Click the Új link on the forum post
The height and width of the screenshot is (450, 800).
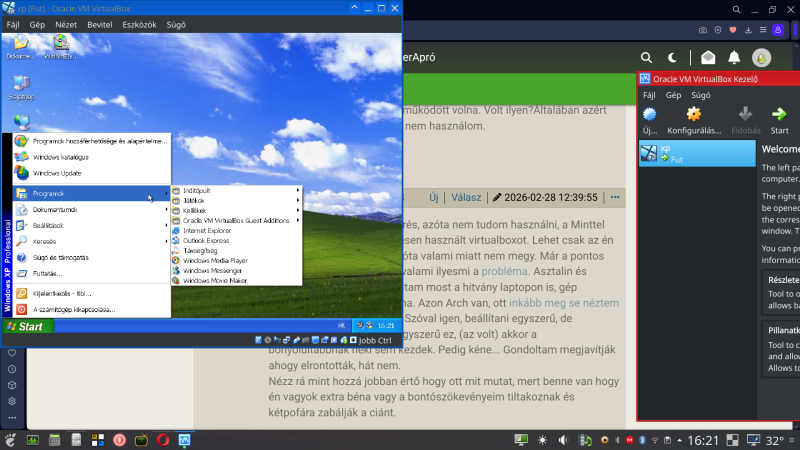pos(434,197)
